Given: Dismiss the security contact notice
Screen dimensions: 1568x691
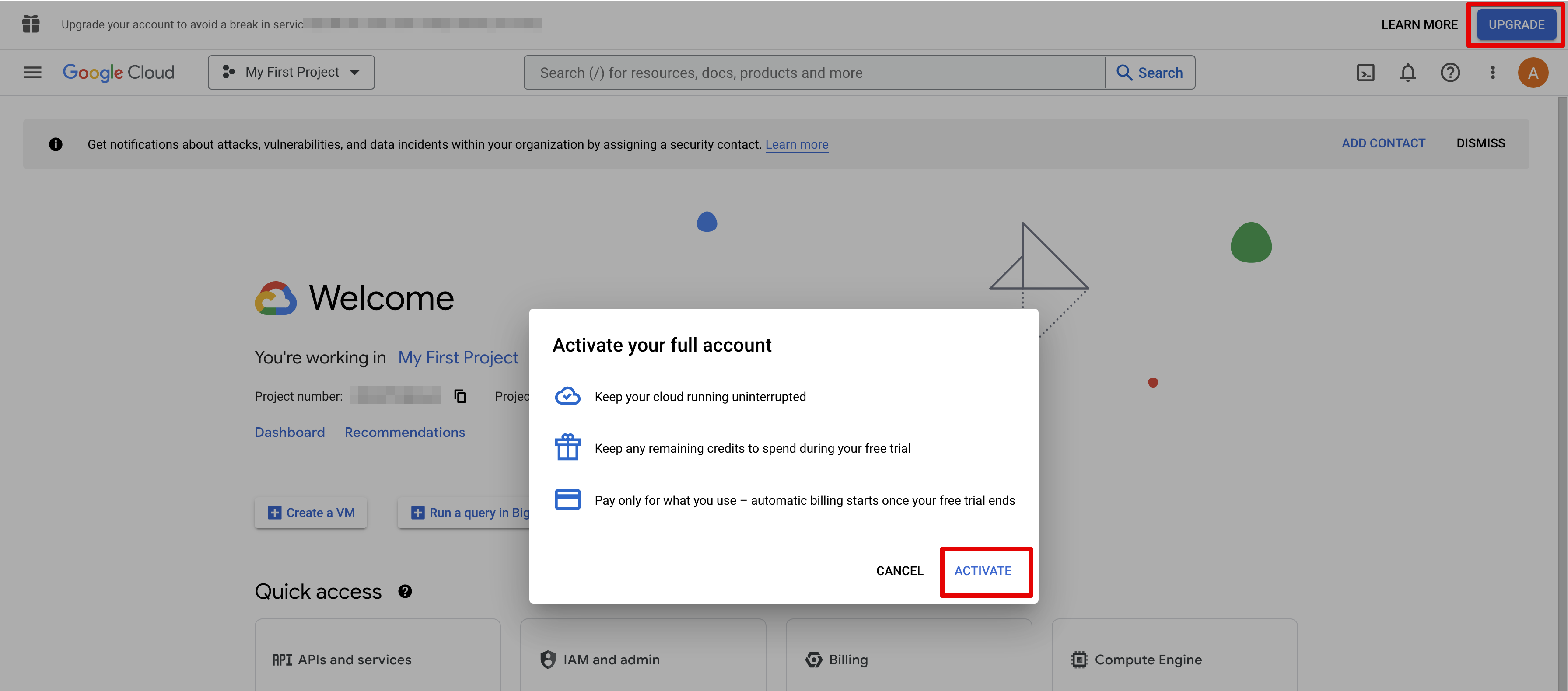Looking at the screenshot, I should click(1480, 143).
